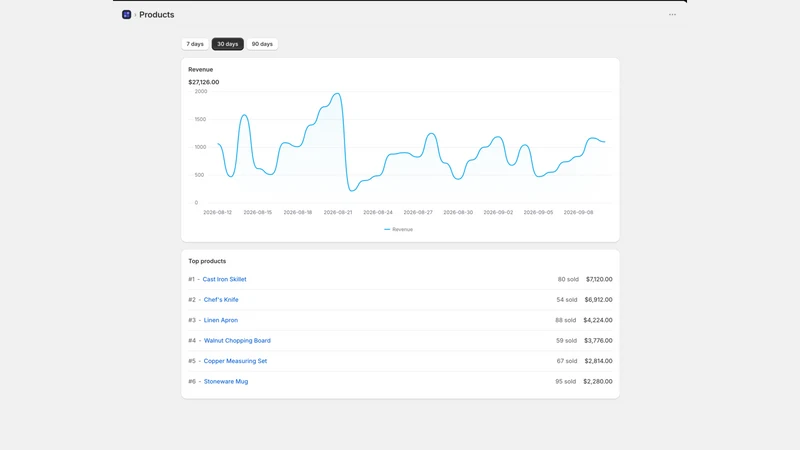Image resolution: width=800 pixels, height=450 pixels.
Task: Click the app icon beside Products
Action: 127,15
